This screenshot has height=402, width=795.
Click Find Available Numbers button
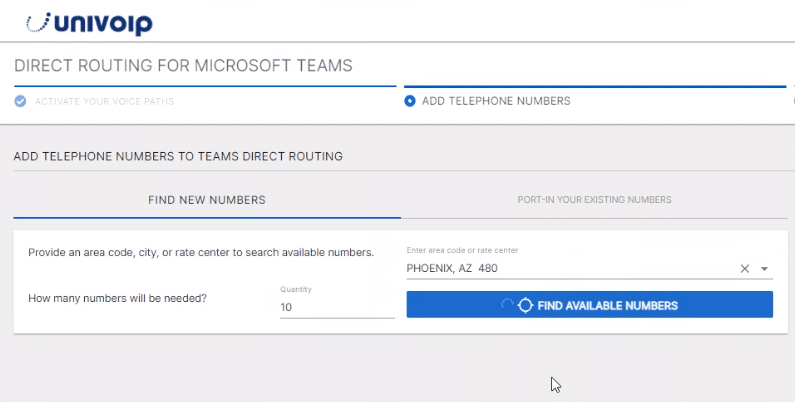click(590, 305)
